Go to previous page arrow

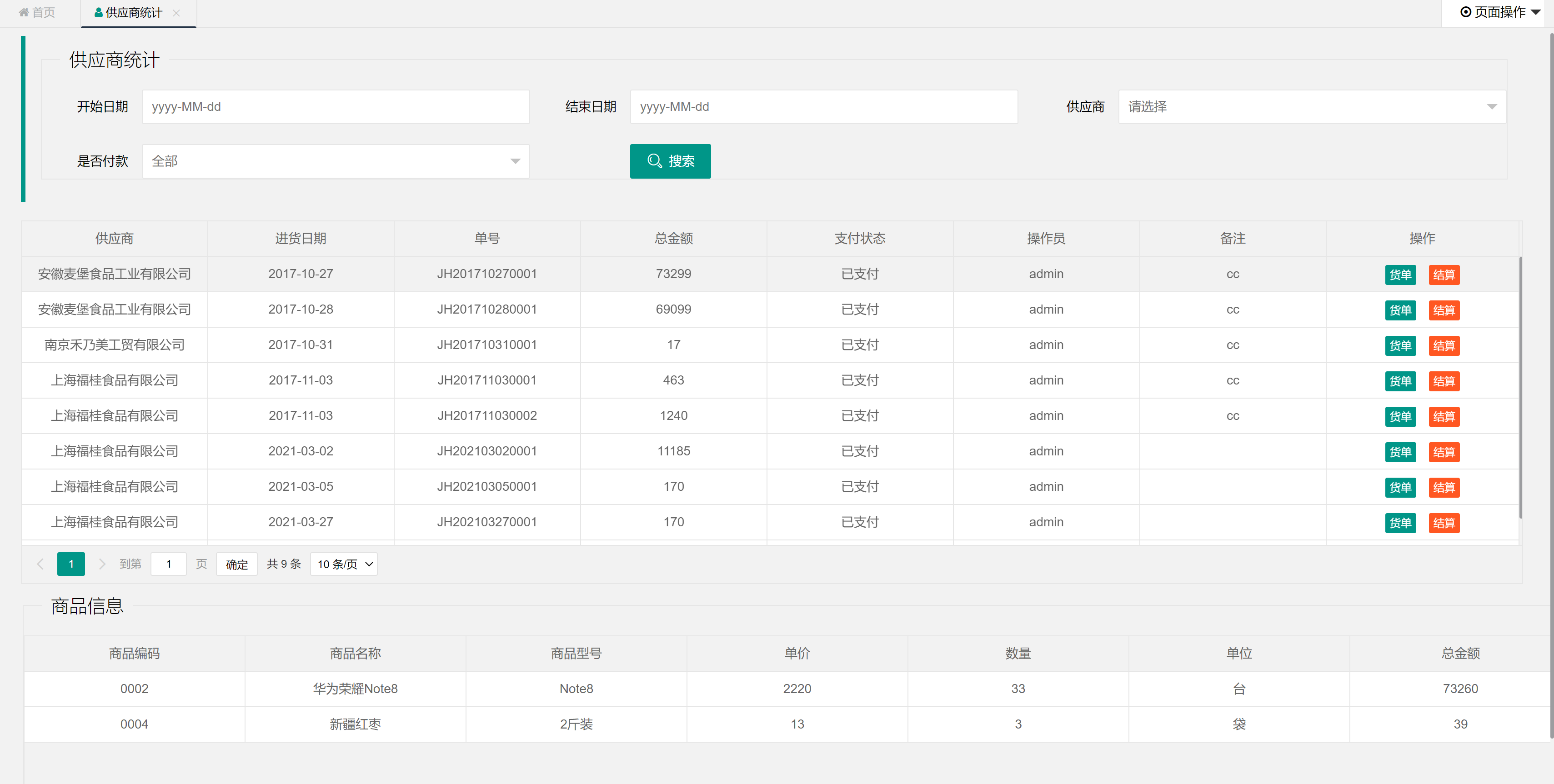(x=40, y=564)
